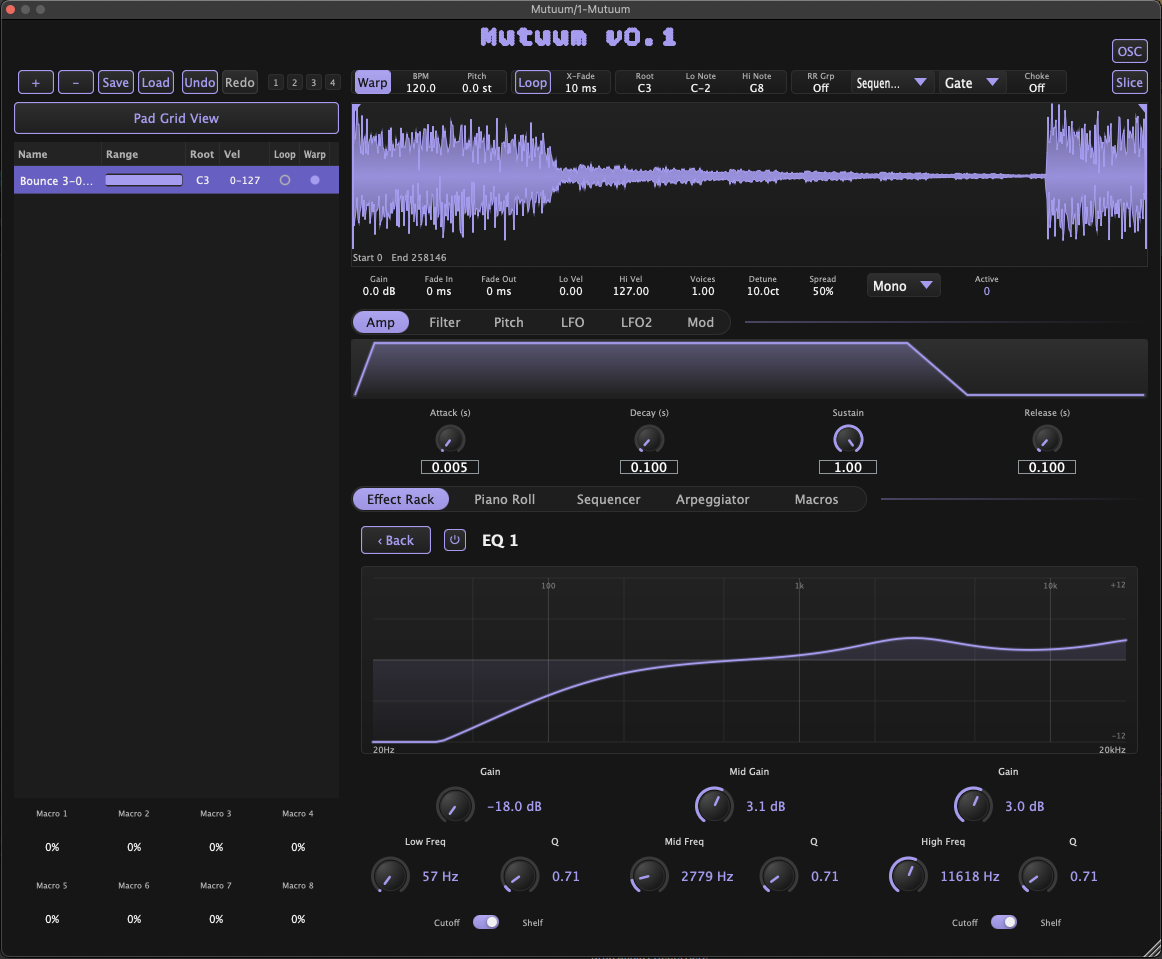This screenshot has width=1162, height=959.
Task: Disable Warp dot for Bounce 3-0 row
Action: tap(315, 180)
